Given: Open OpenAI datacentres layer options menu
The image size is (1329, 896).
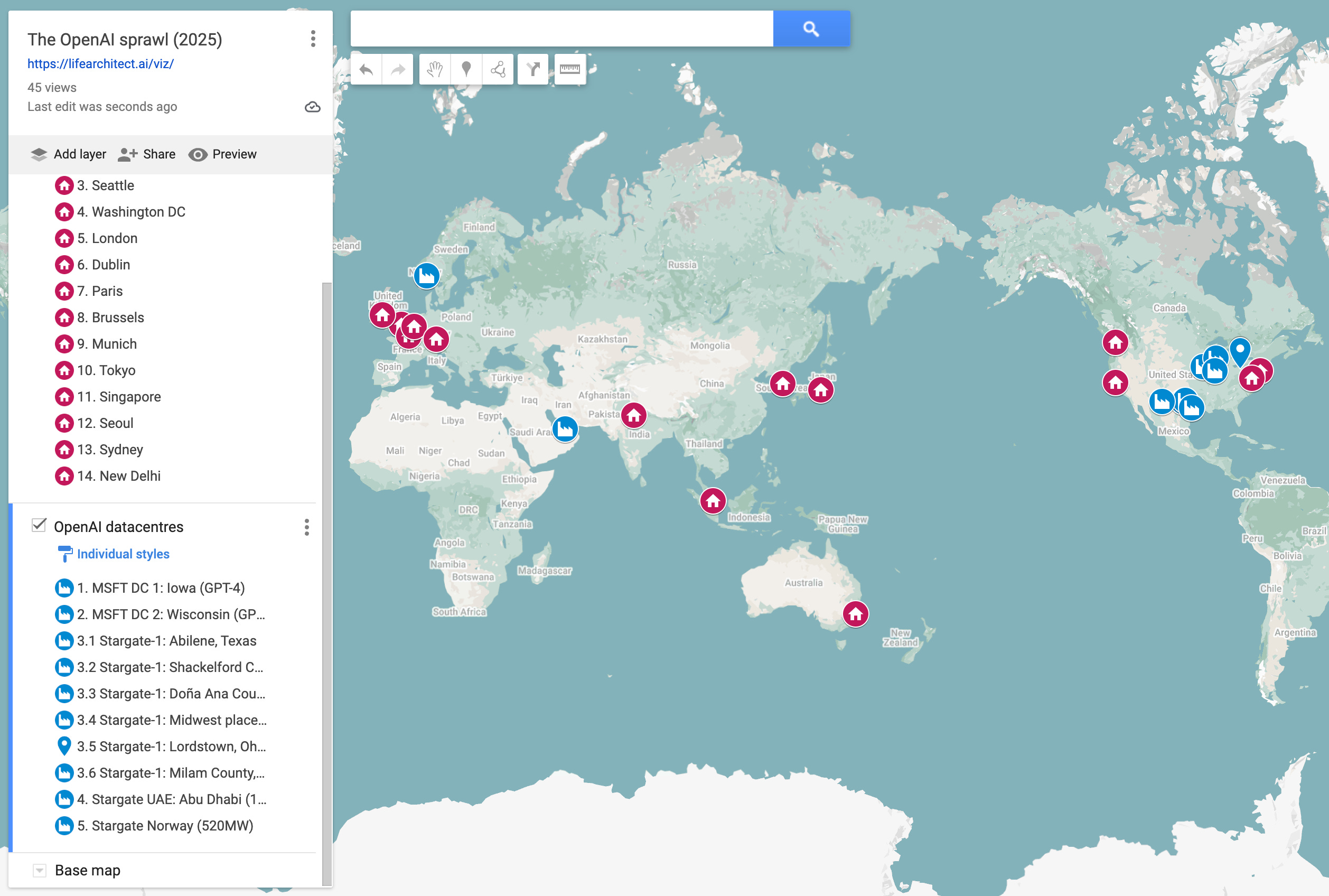Looking at the screenshot, I should pos(307,527).
